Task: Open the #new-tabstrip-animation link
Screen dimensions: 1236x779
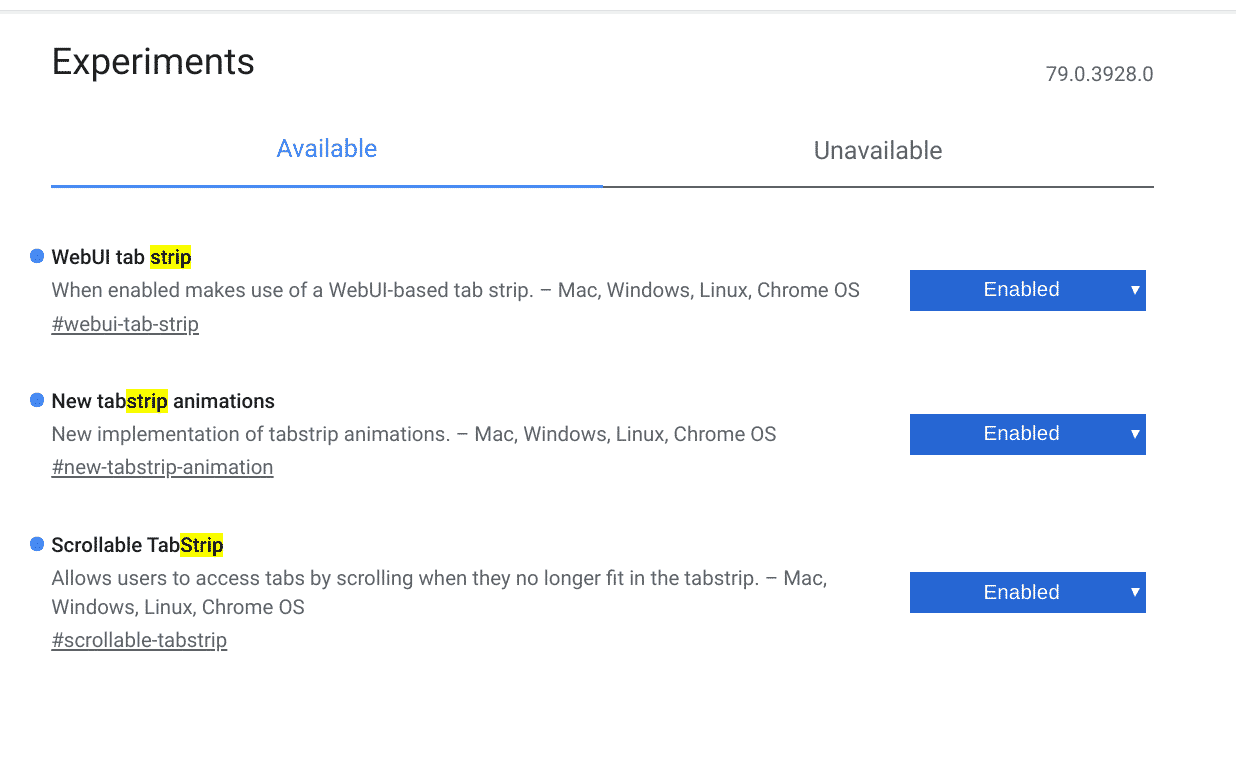Action: pos(162,467)
